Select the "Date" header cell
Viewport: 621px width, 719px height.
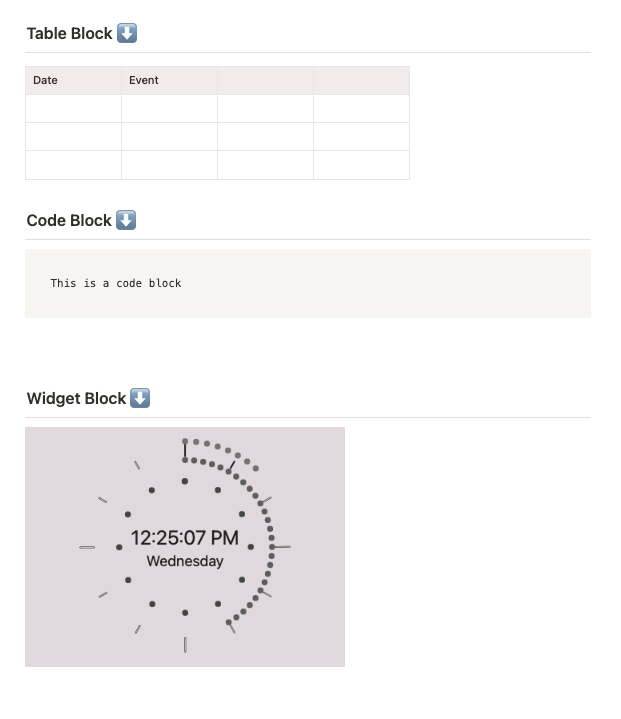73,80
